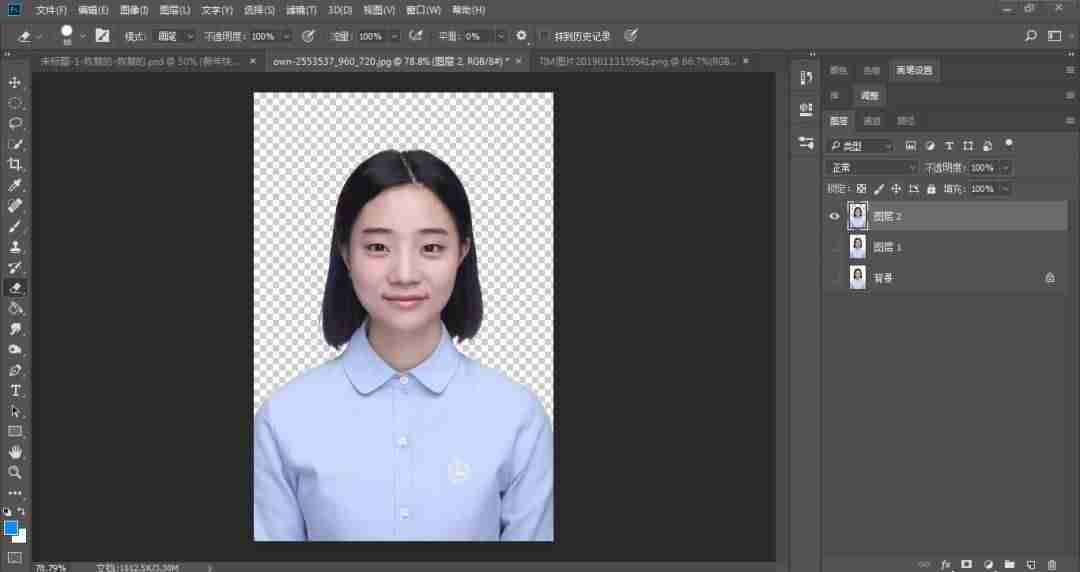Open smoothing value dropdown arrow

[x=501, y=36]
